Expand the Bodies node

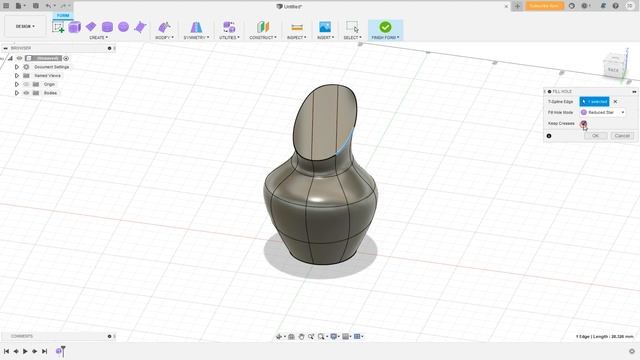point(17,93)
